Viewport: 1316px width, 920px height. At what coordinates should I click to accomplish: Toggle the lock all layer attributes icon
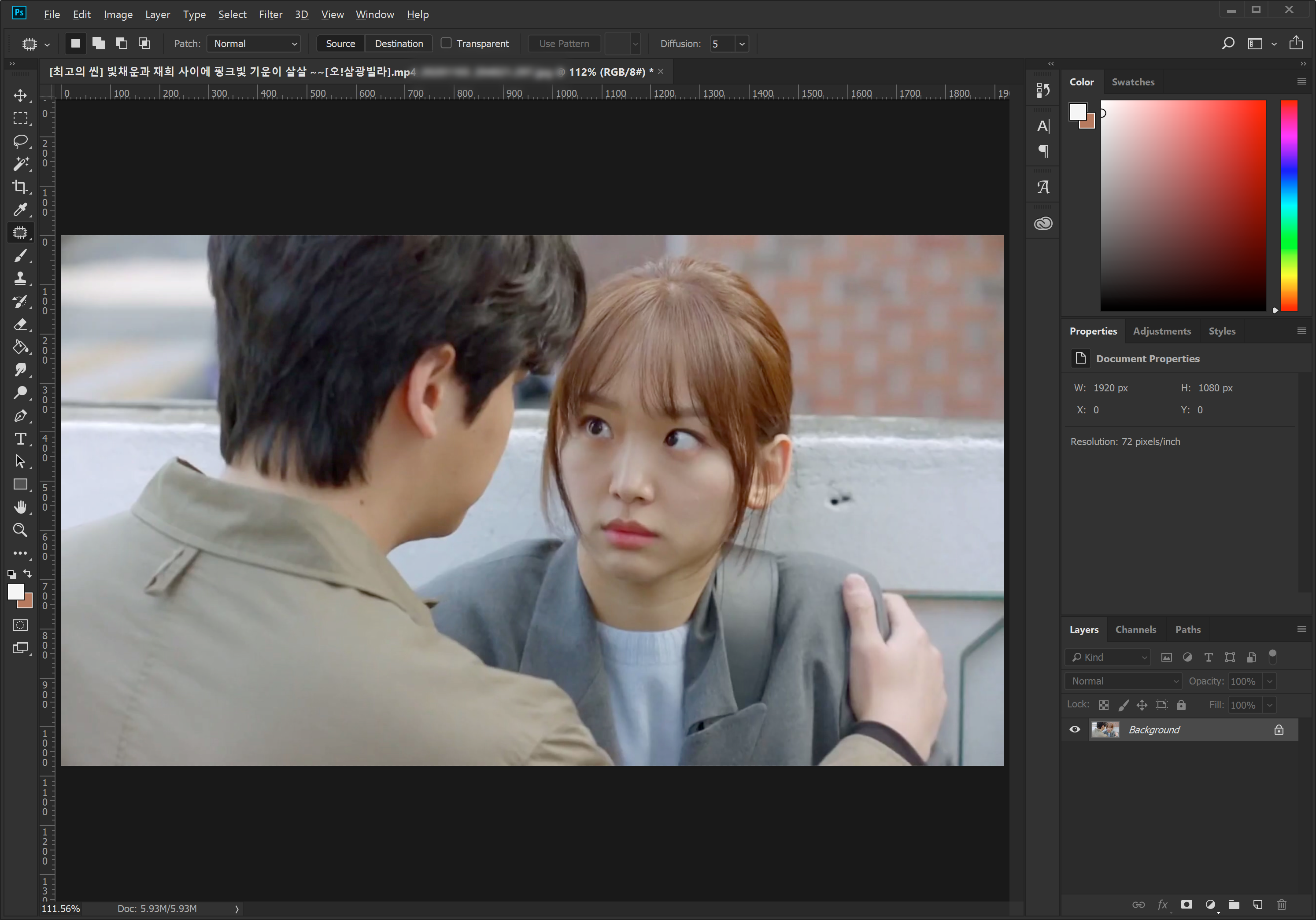click(x=1181, y=705)
